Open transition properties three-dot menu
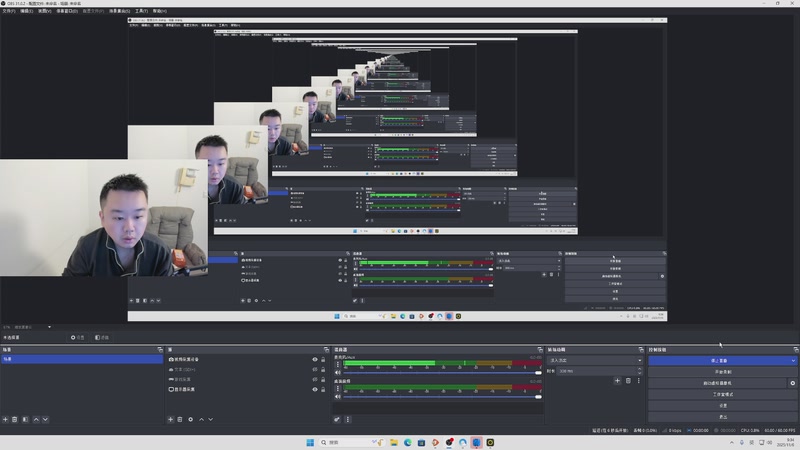The width and height of the screenshot is (800, 450). tap(638, 381)
